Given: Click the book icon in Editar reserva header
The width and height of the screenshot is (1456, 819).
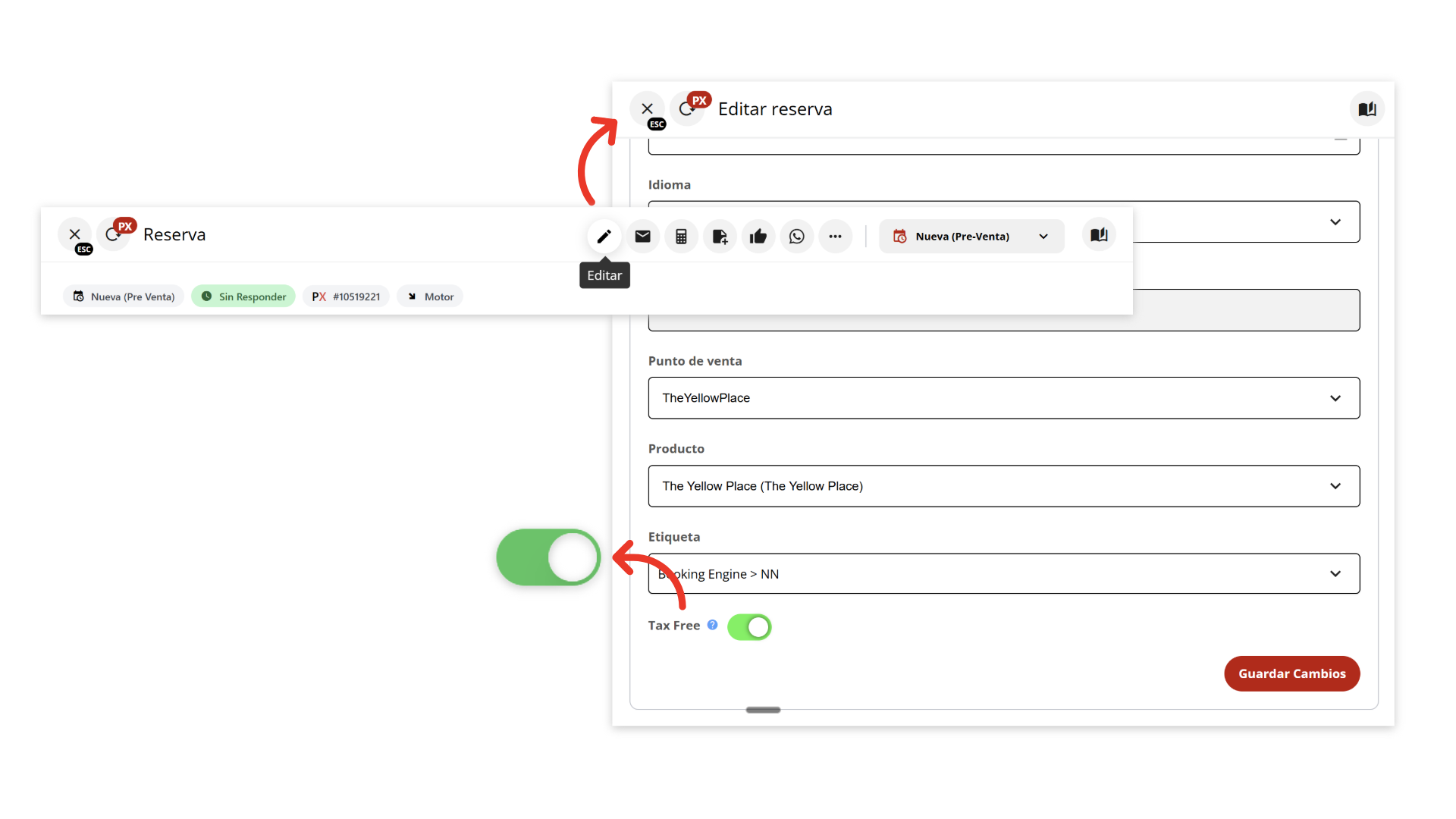Looking at the screenshot, I should tap(1367, 109).
